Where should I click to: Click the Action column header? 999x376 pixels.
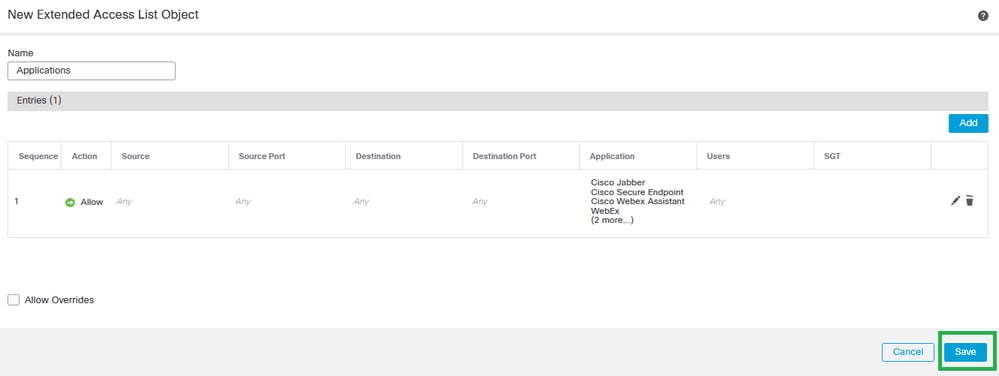pos(85,156)
